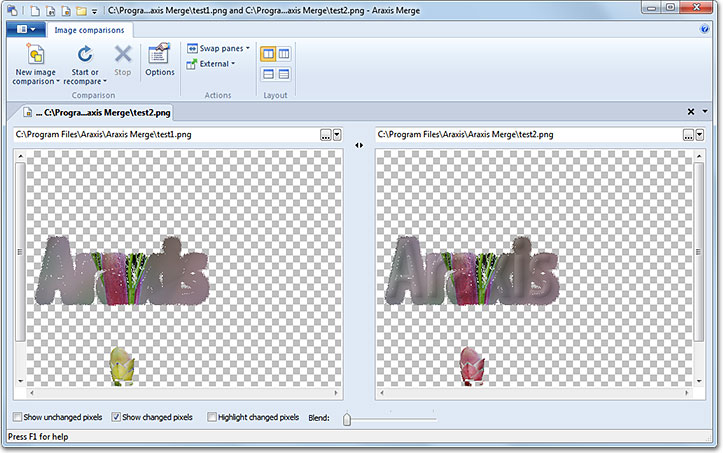Click the swap arrows between file panes
Screen dimensions: 723x453
tap(359, 145)
